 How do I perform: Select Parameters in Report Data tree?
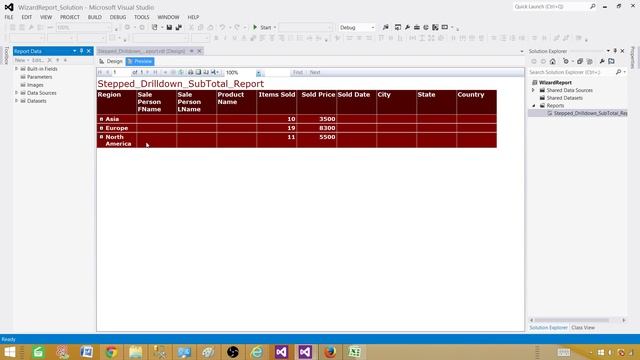point(39,77)
